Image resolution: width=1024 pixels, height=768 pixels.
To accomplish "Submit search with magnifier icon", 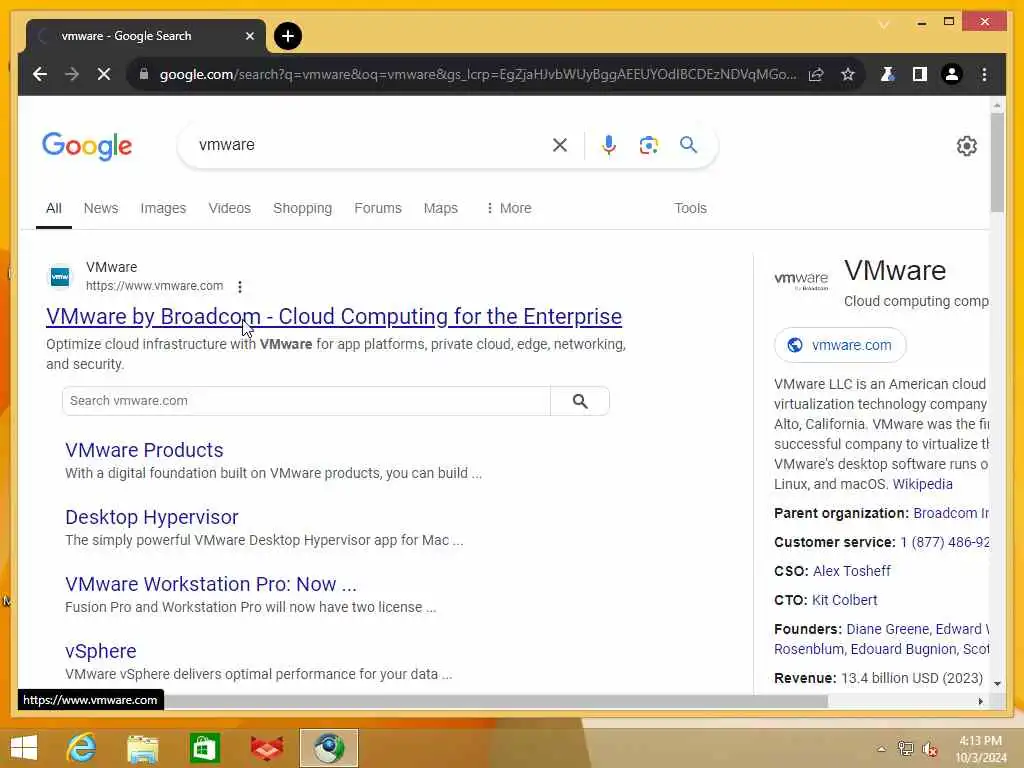I will click(688, 144).
